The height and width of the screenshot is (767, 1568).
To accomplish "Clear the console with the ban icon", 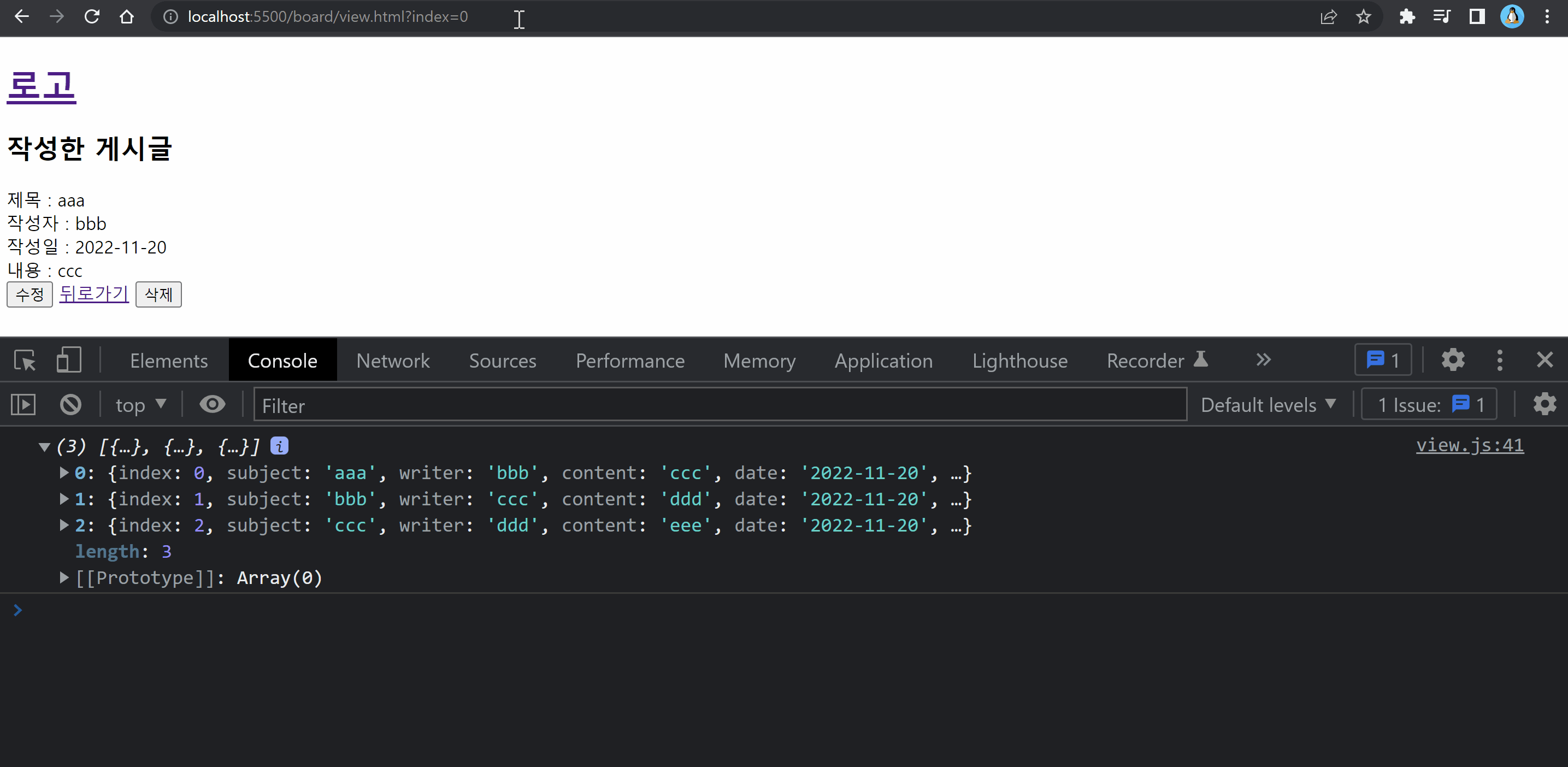I will [70, 405].
